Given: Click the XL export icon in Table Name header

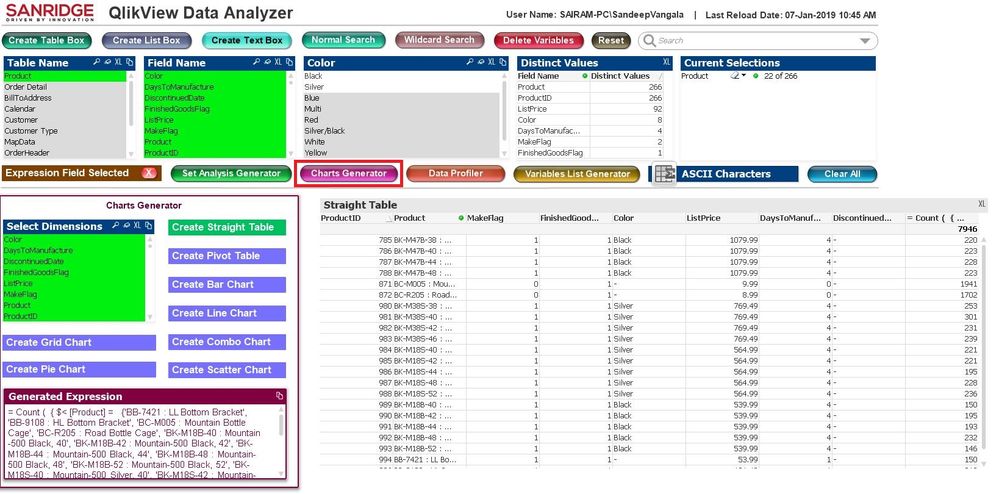Looking at the screenshot, I should coord(119,62).
